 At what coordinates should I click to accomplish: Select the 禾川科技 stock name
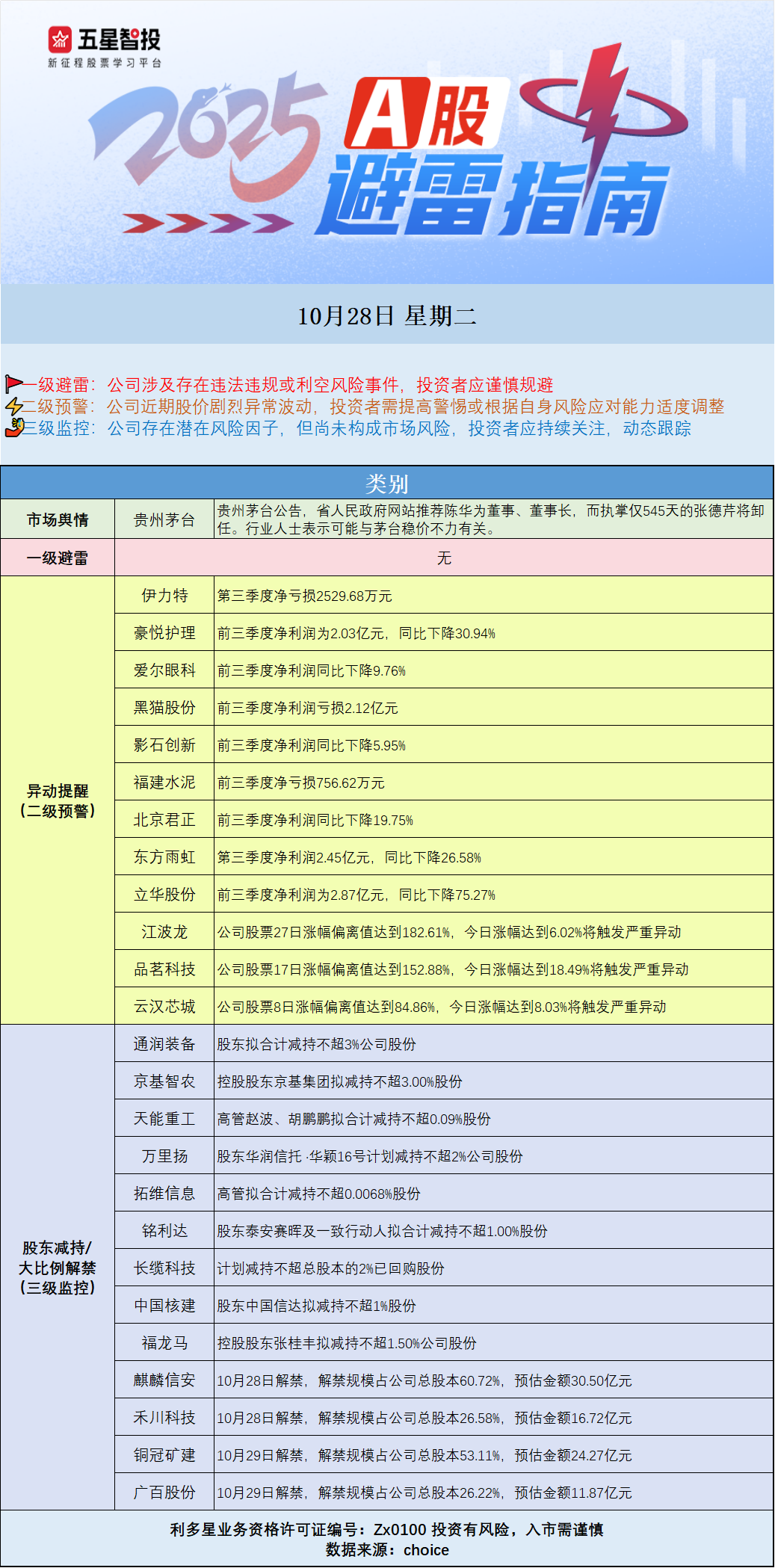(164, 1417)
